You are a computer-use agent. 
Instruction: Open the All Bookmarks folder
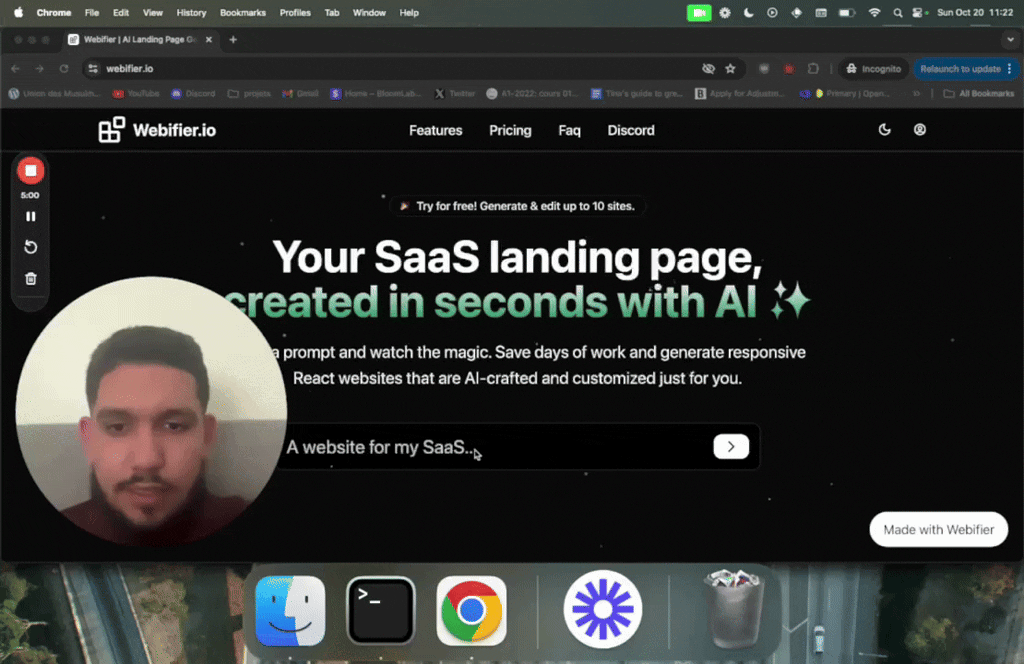pos(979,94)
